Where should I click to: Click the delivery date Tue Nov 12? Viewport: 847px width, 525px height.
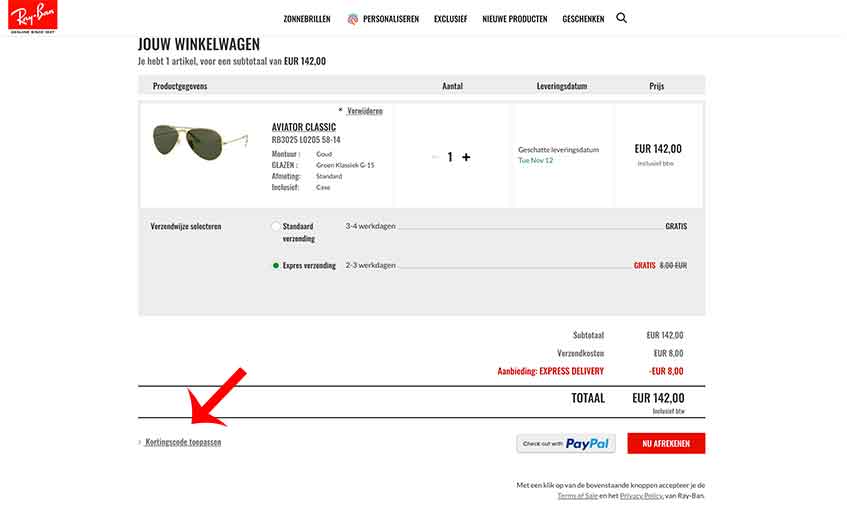pyautogui.click(x=535, y=160)
